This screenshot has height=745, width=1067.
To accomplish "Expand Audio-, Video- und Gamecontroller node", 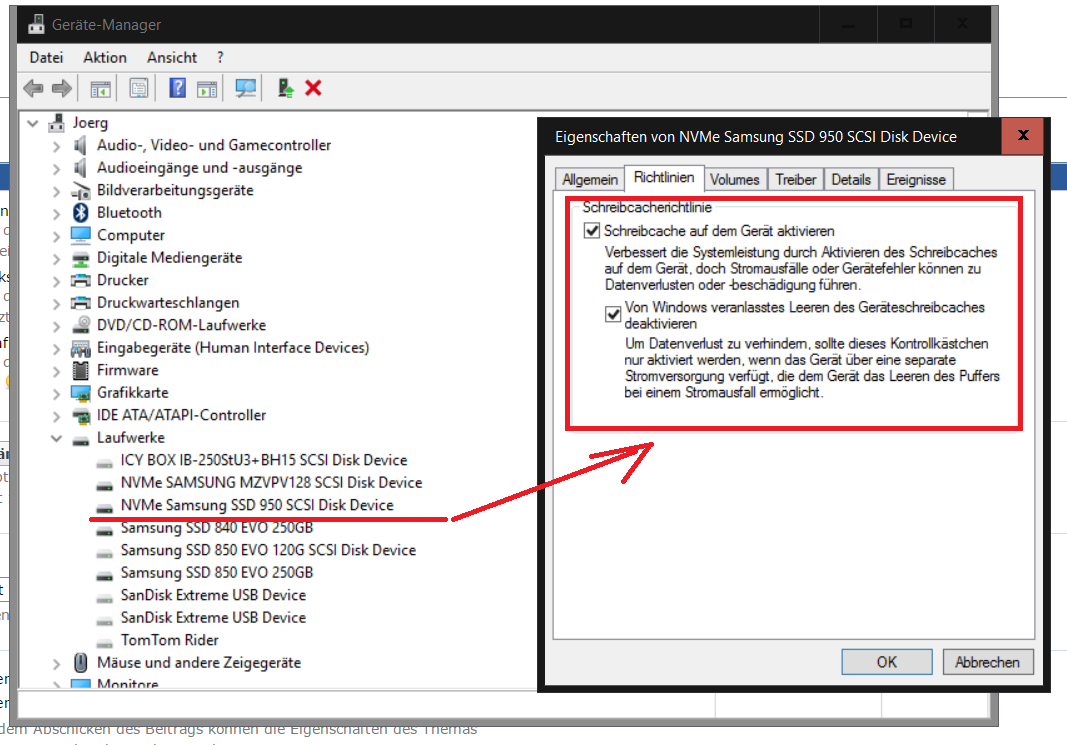I will click(56, 146).
